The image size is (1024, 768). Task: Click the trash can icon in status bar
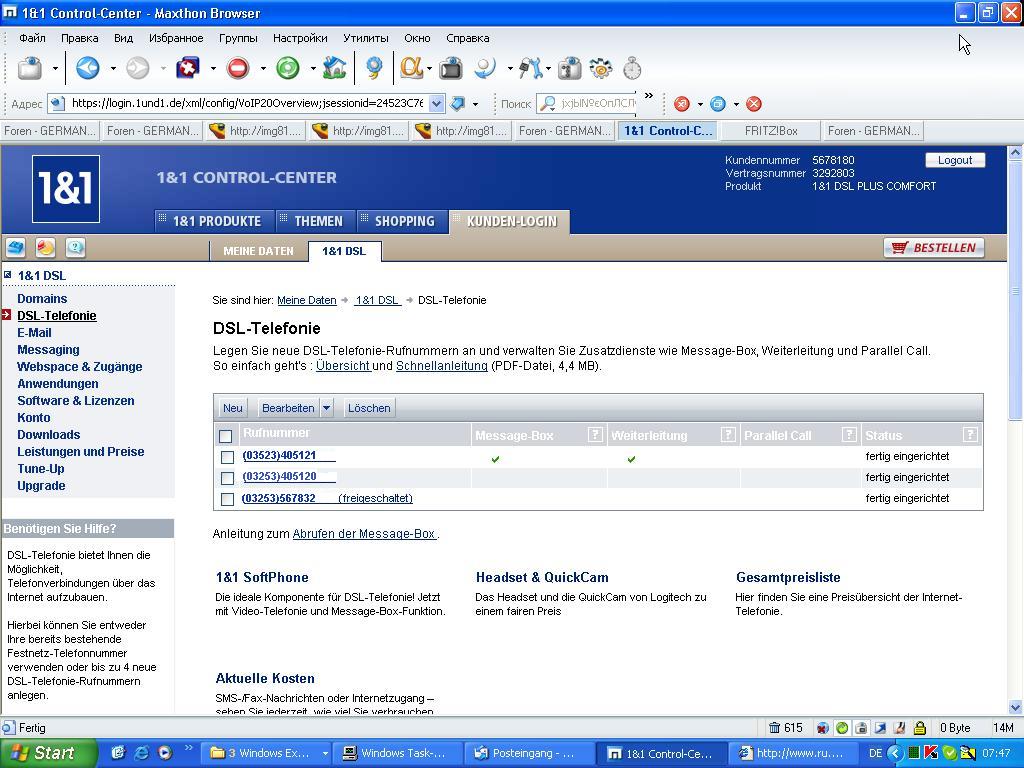[x=775, y=728]
